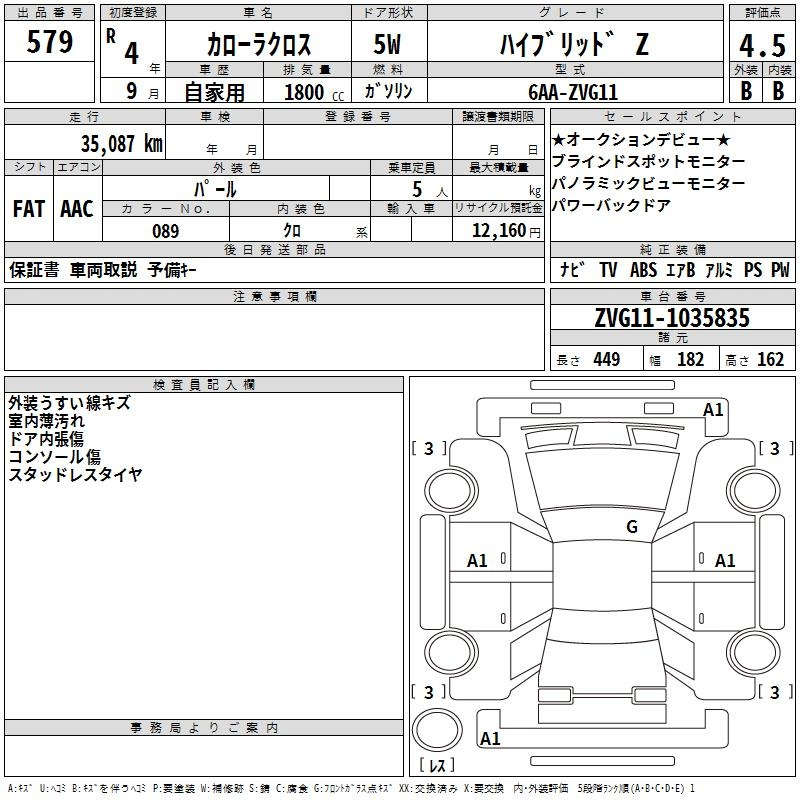Select the スタッドレスタイヤ inspector note
800x800 pixels.
(76, 475)
